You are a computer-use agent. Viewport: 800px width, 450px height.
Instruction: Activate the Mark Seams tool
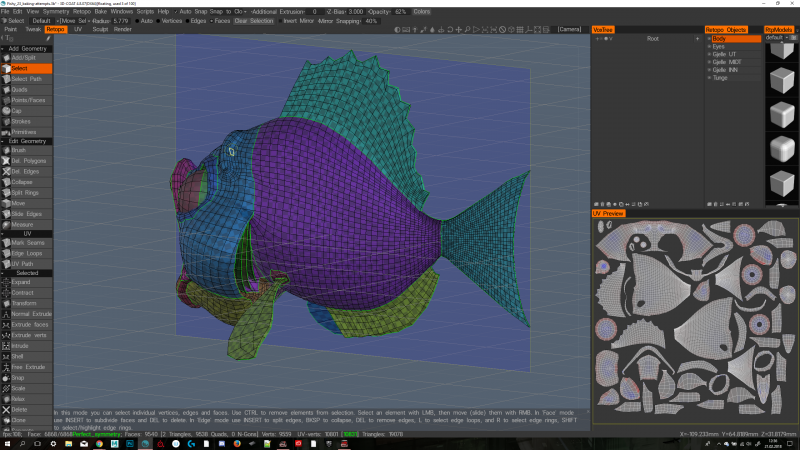pyautogui.click(x=27, y=243)
